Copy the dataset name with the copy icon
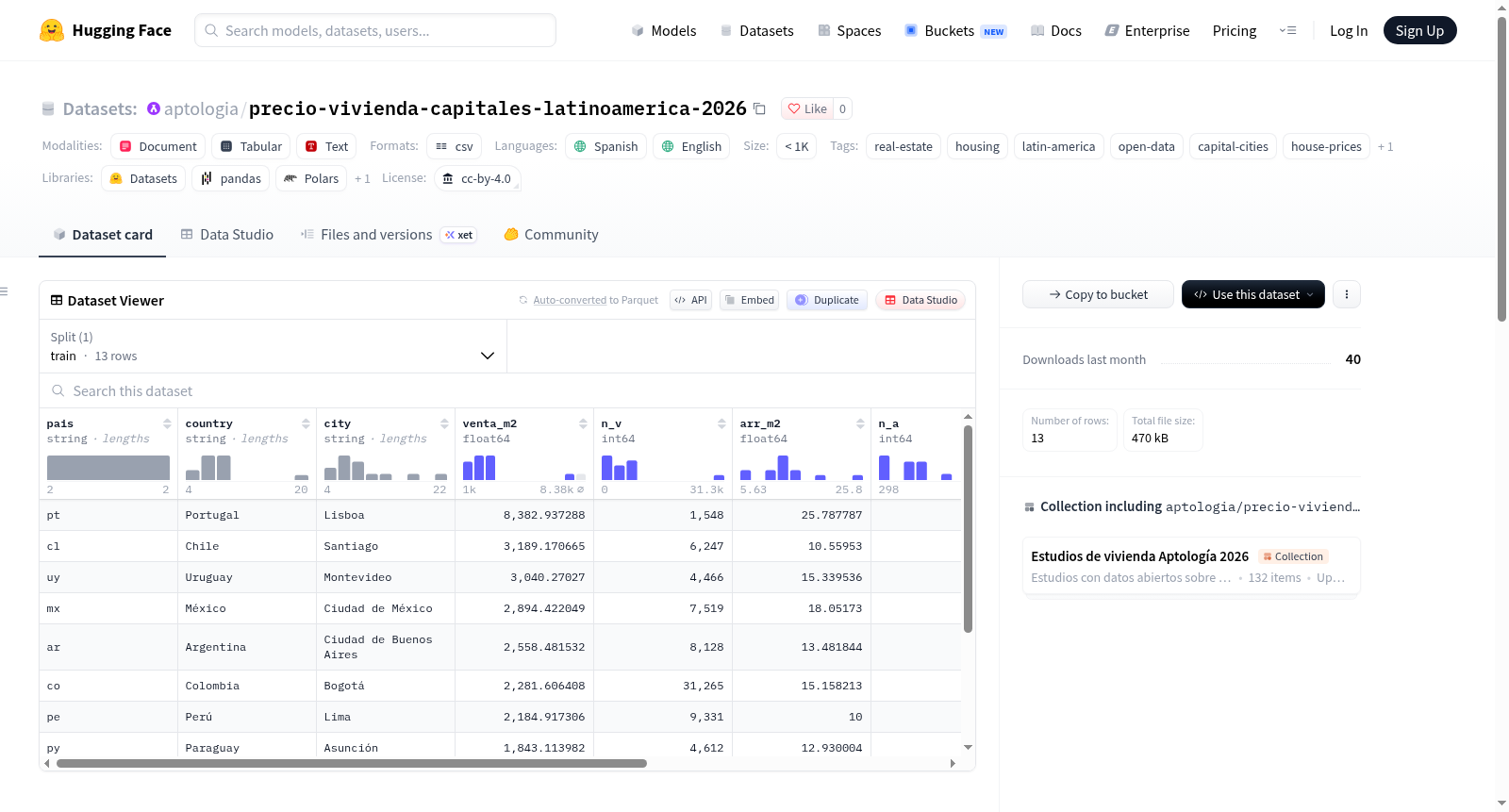 coord(759,108)
